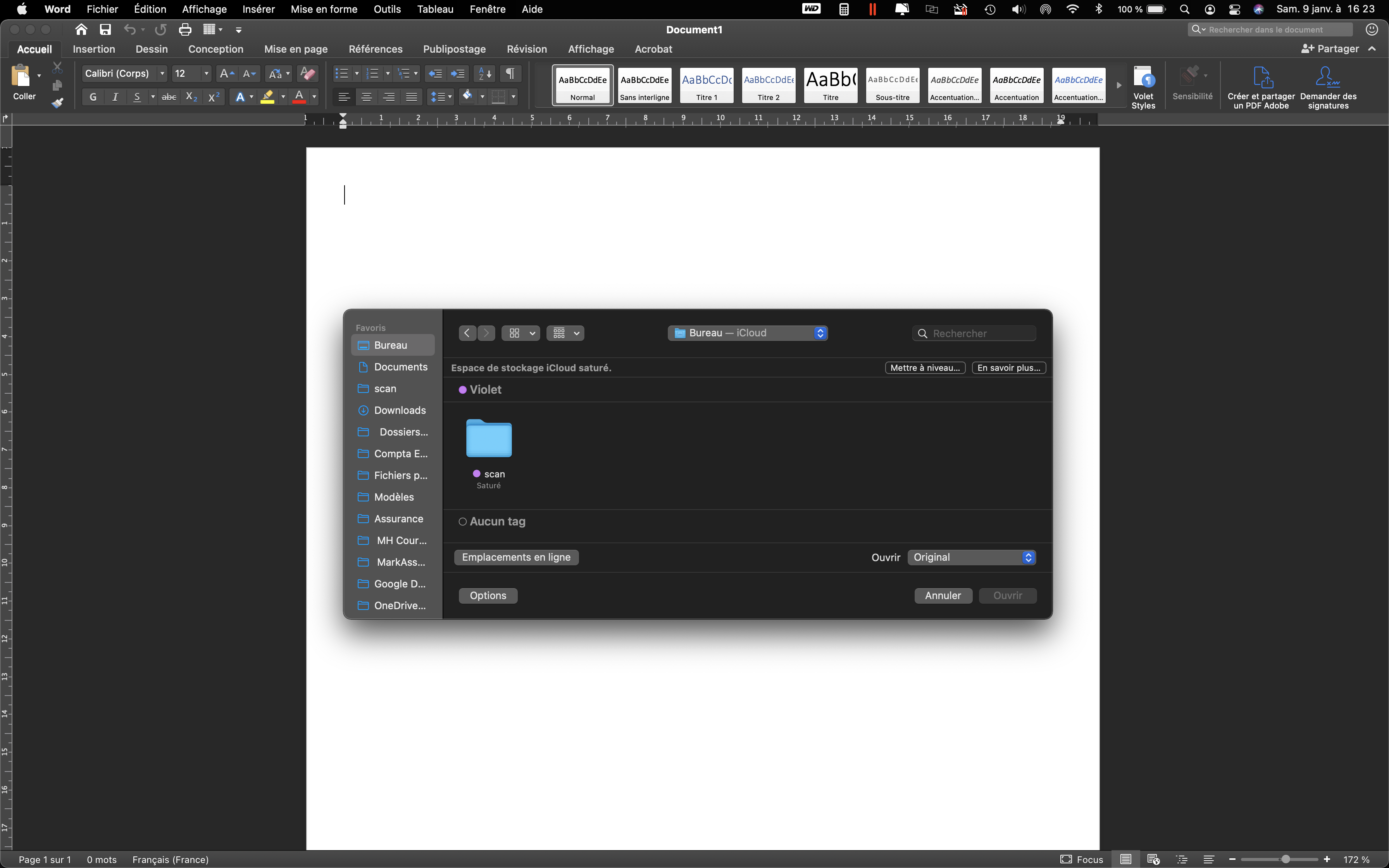The width and height of the screenshot is (1389, 868).
Task: Switch to the Références ribbon tab
Action: point(376,49)
